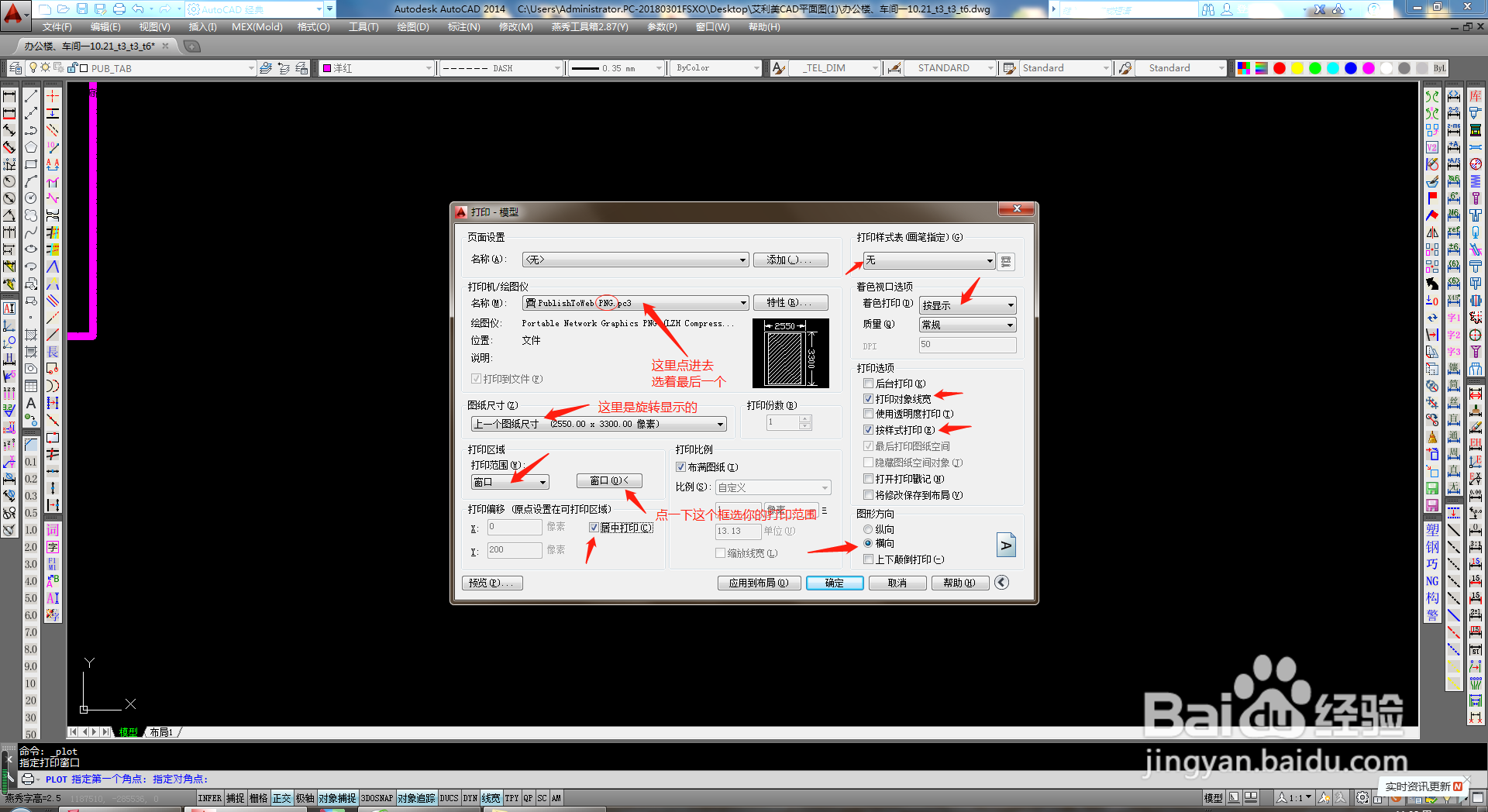
Task: Click the new drawing tab plus icon
Action: [x=191, y=46]
